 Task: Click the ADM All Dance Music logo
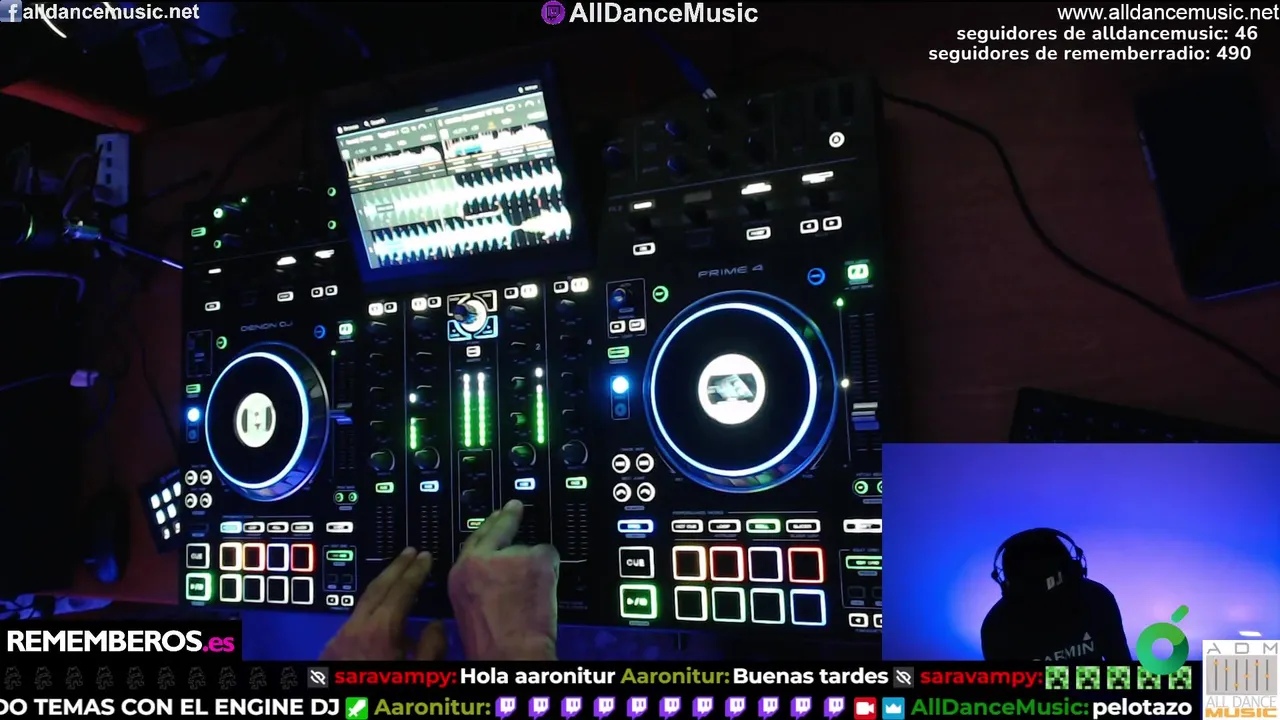pos(1240,679)
